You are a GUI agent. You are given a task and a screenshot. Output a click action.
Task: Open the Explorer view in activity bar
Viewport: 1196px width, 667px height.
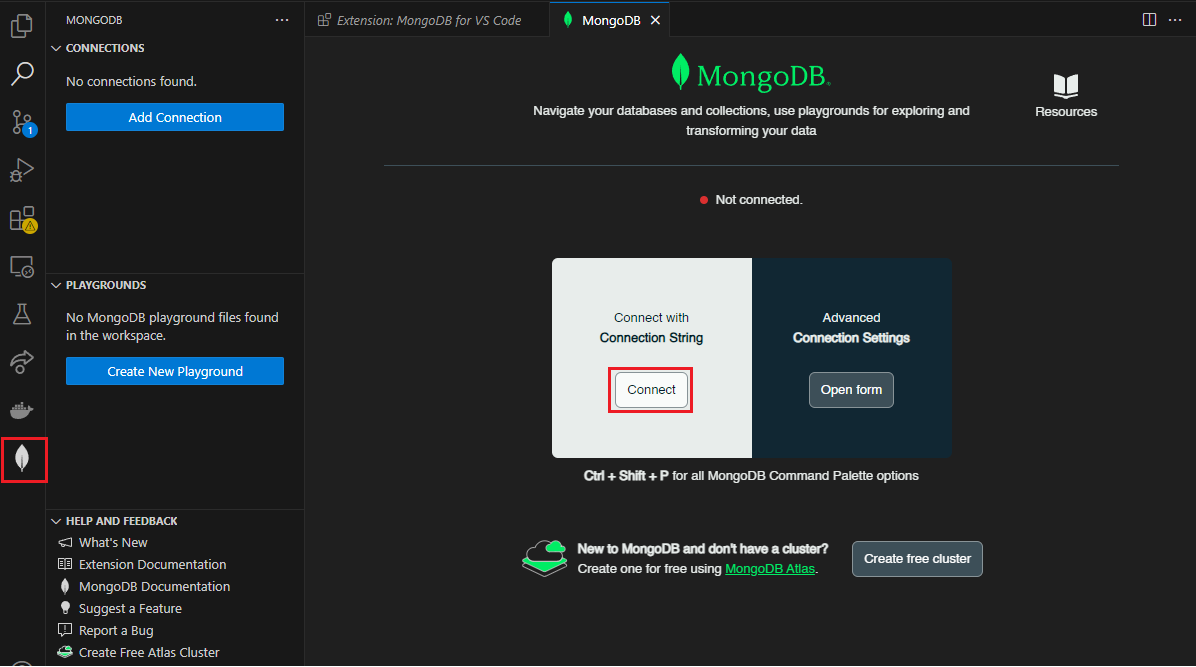[x=22, y=26]
